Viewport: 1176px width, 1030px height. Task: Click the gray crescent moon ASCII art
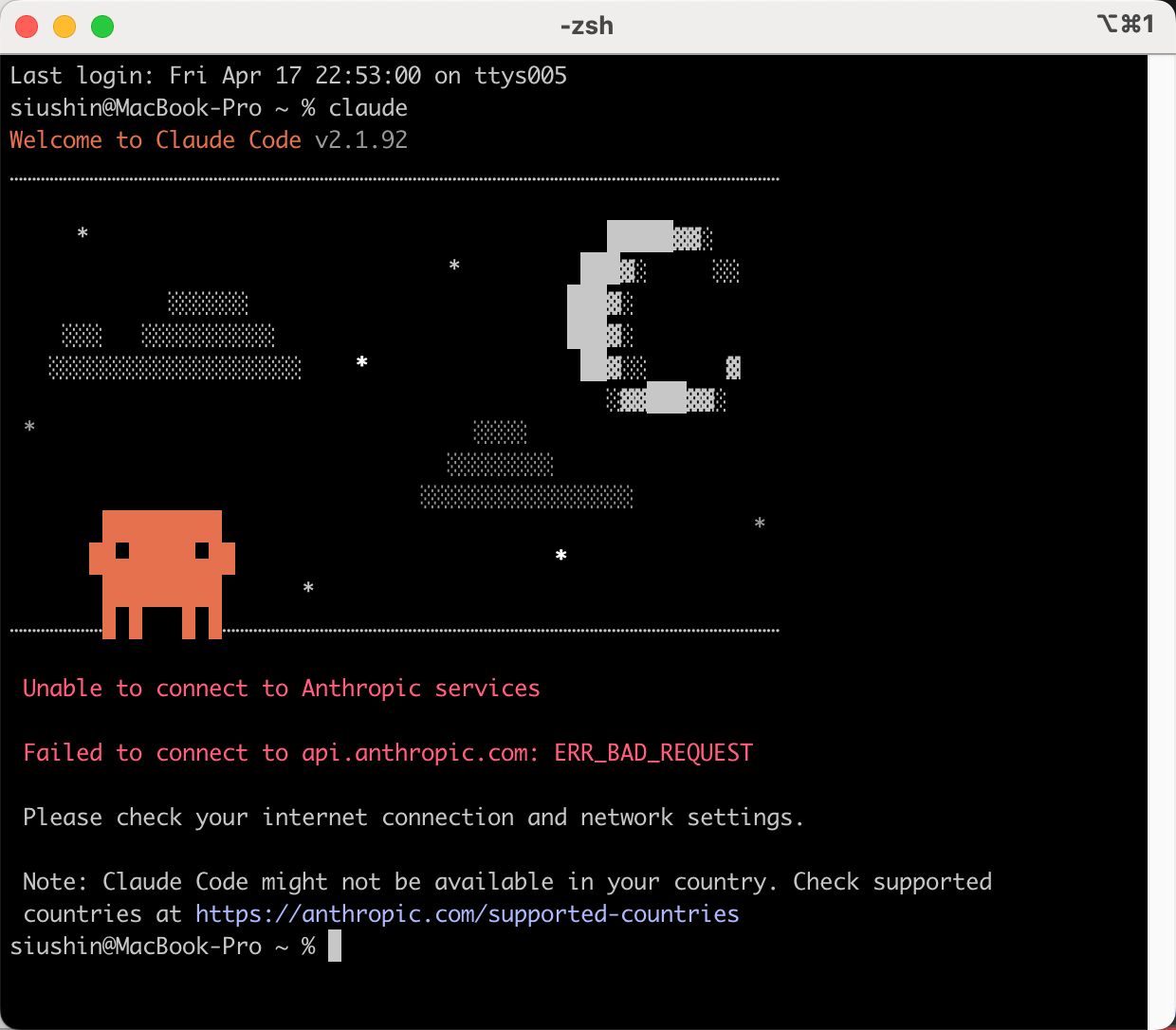[x=653, y=317]
